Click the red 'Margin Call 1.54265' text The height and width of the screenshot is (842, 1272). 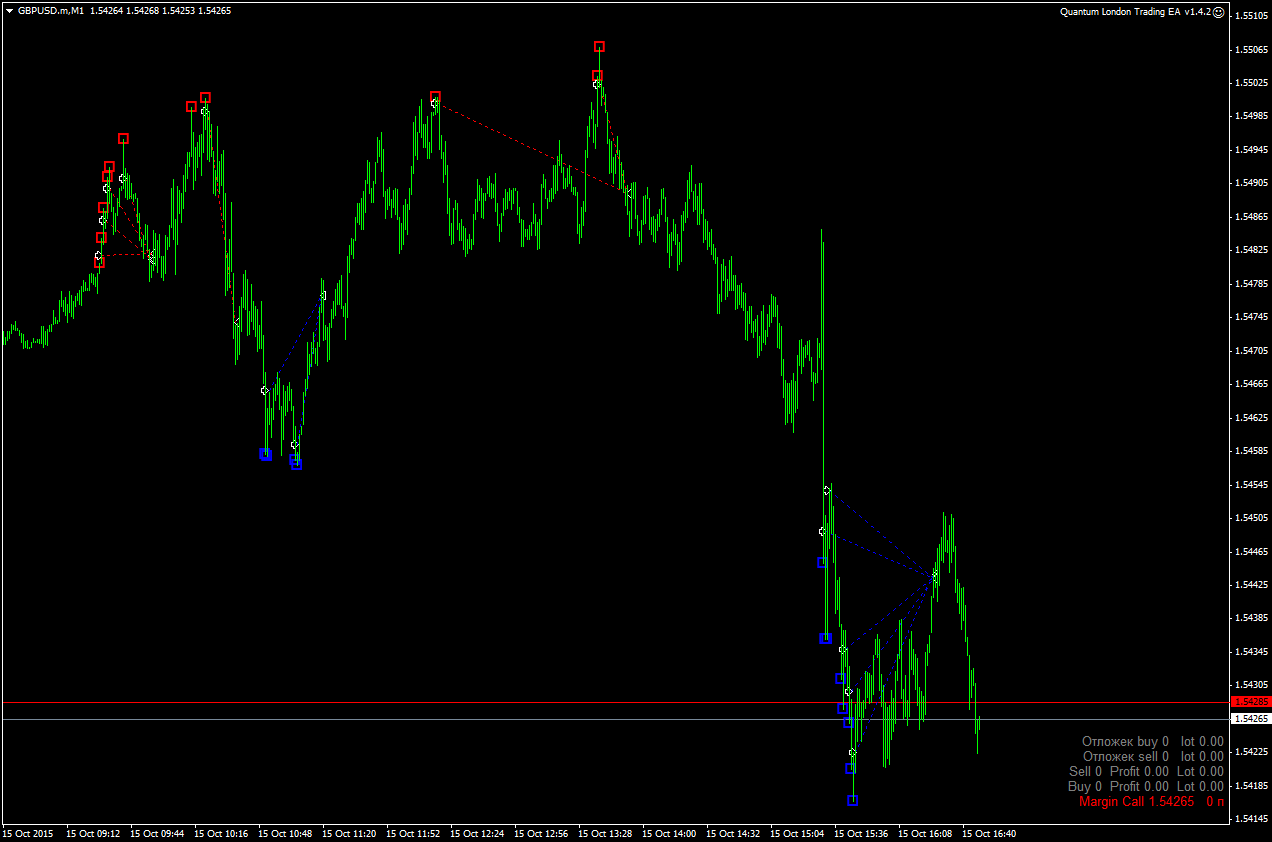(1136, 801)
